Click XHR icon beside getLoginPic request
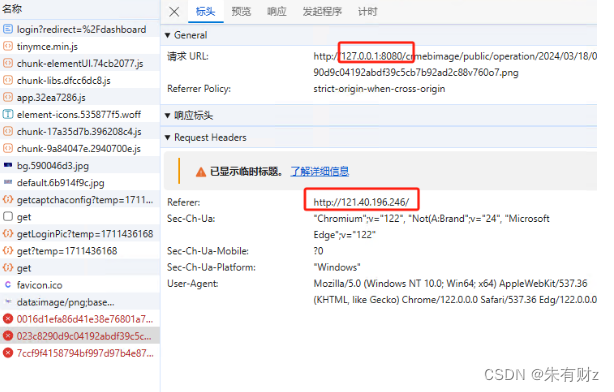 [8, 233]
